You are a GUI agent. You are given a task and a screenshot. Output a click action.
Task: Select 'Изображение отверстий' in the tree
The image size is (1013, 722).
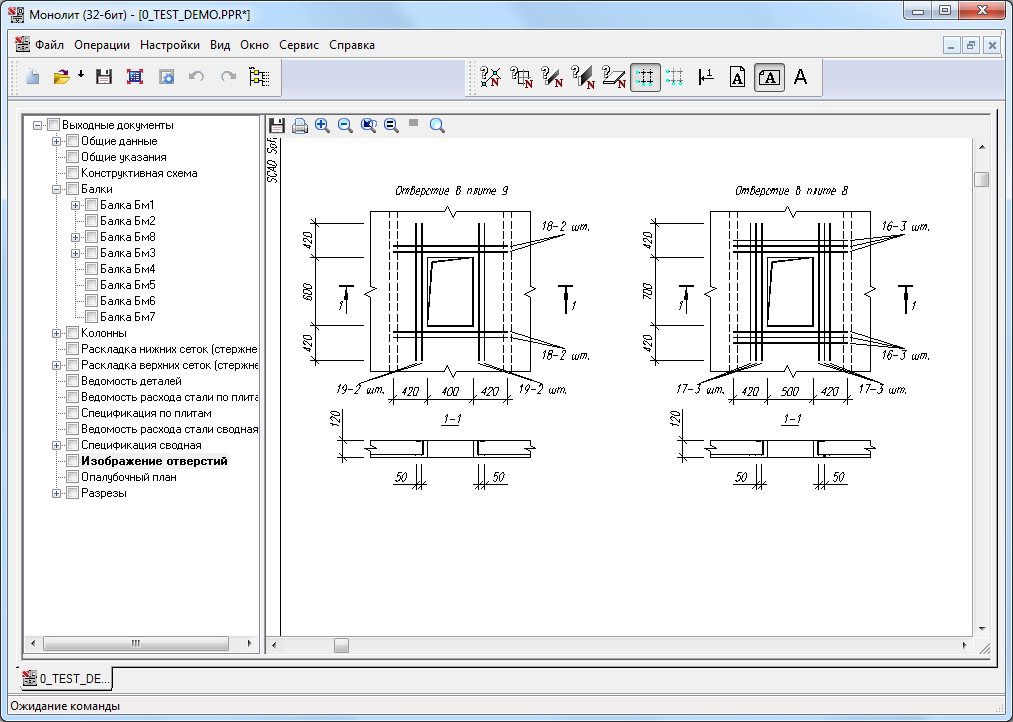154,461
